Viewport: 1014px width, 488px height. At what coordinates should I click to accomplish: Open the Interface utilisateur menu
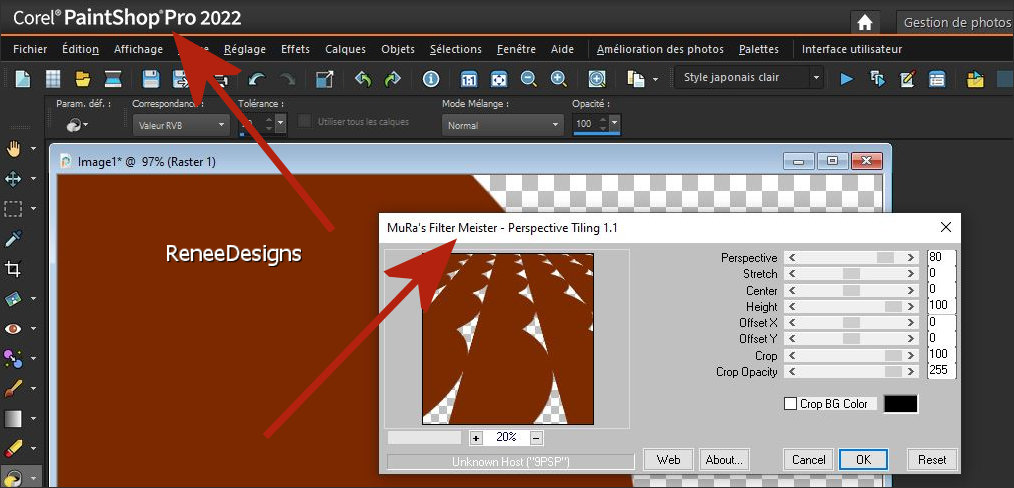(852, 49)
